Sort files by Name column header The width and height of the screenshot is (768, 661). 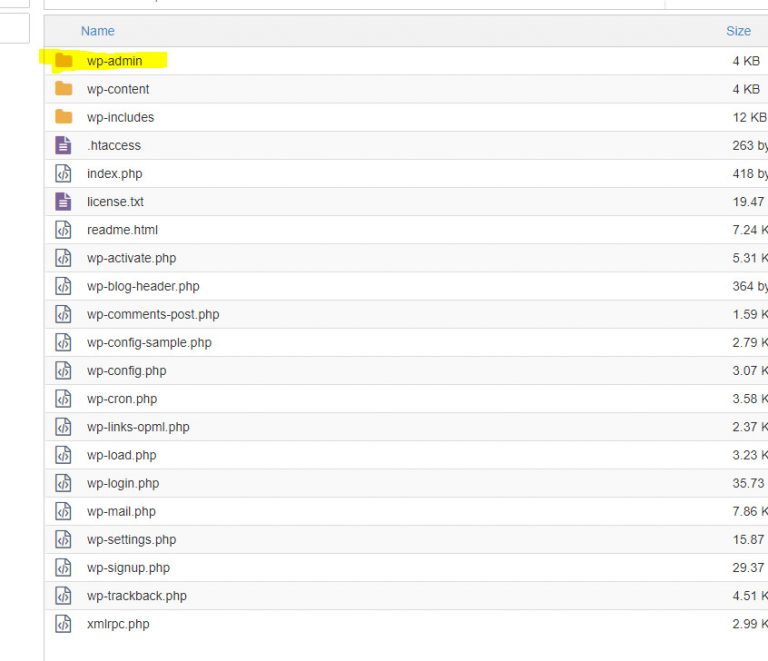[98, 31]
